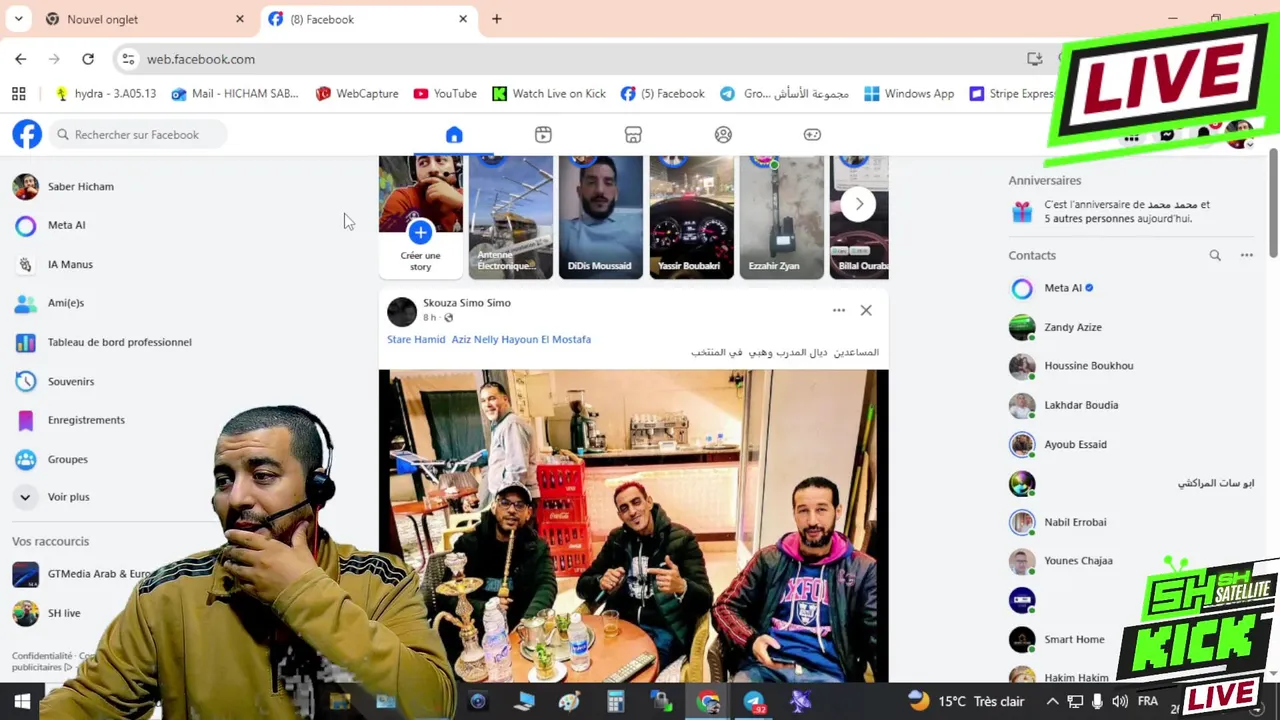Viewport: 1280px width, 720px height.
Task: Open the Marketplace tab icon
Action: (x=633, y=134)
